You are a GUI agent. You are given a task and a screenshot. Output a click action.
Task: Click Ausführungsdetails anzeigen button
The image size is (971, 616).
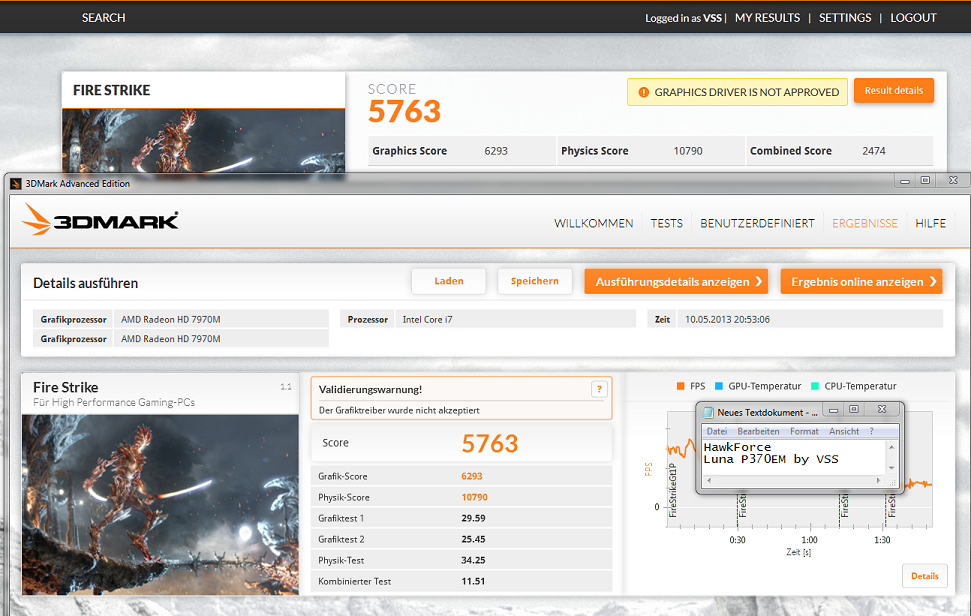[676, 282]
